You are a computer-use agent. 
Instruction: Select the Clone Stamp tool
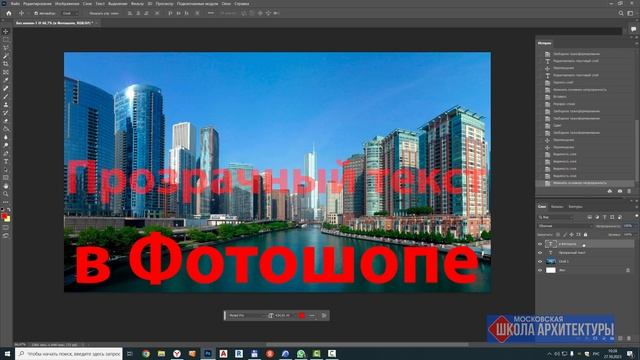(x=6, y=104)
